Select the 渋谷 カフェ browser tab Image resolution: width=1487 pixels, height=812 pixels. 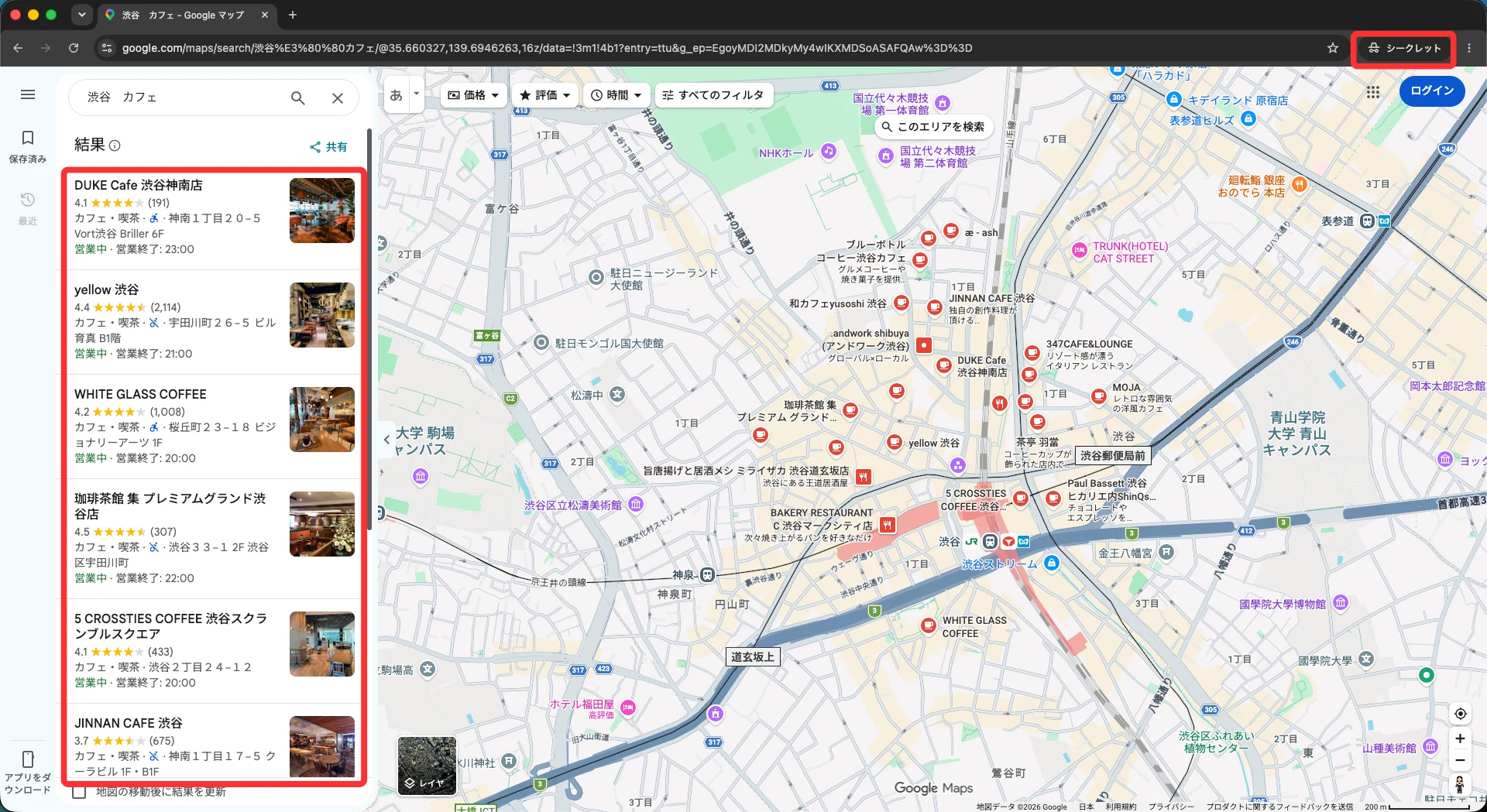point(186,15)
